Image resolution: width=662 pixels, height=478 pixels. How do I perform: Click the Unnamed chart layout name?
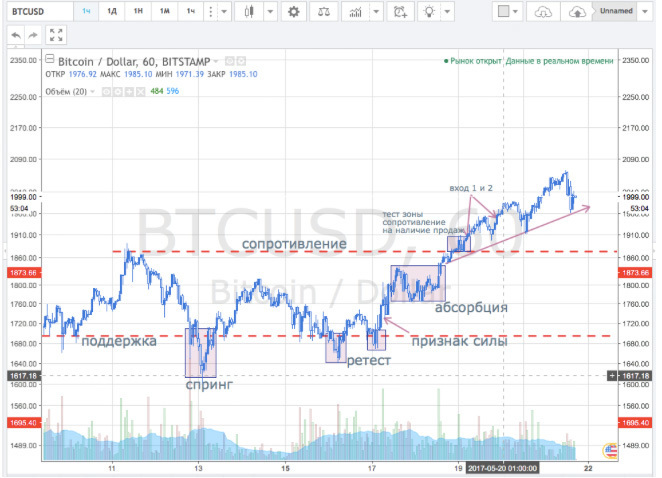coord(616,11)
